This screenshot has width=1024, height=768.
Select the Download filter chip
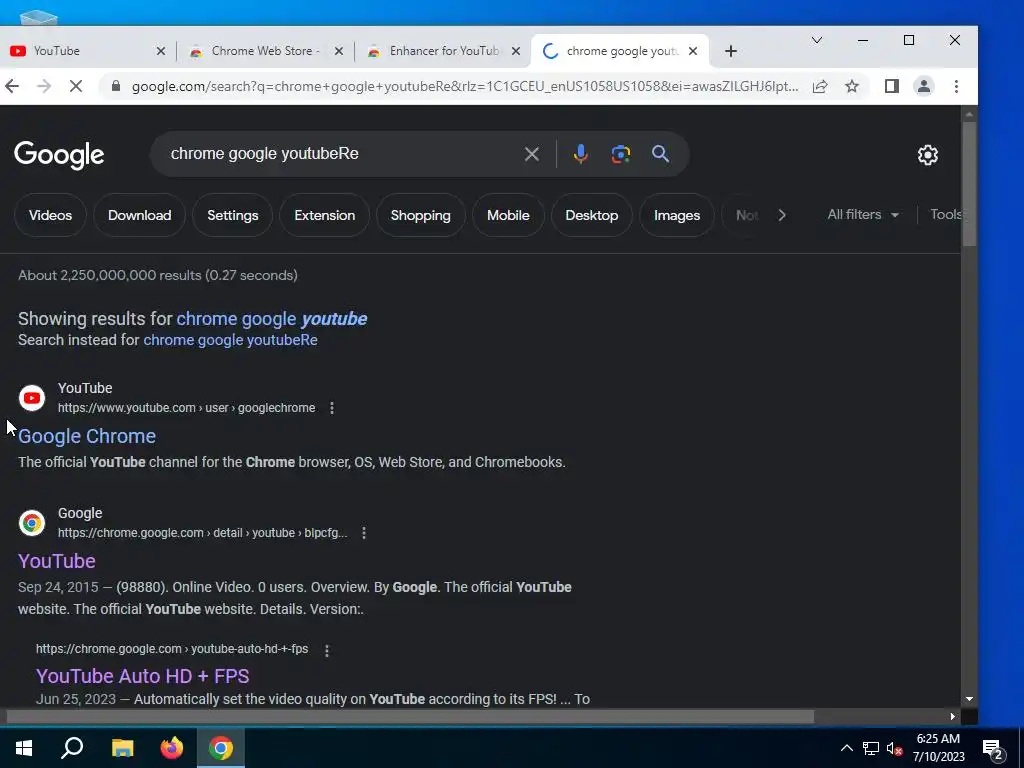pos(139,215)
